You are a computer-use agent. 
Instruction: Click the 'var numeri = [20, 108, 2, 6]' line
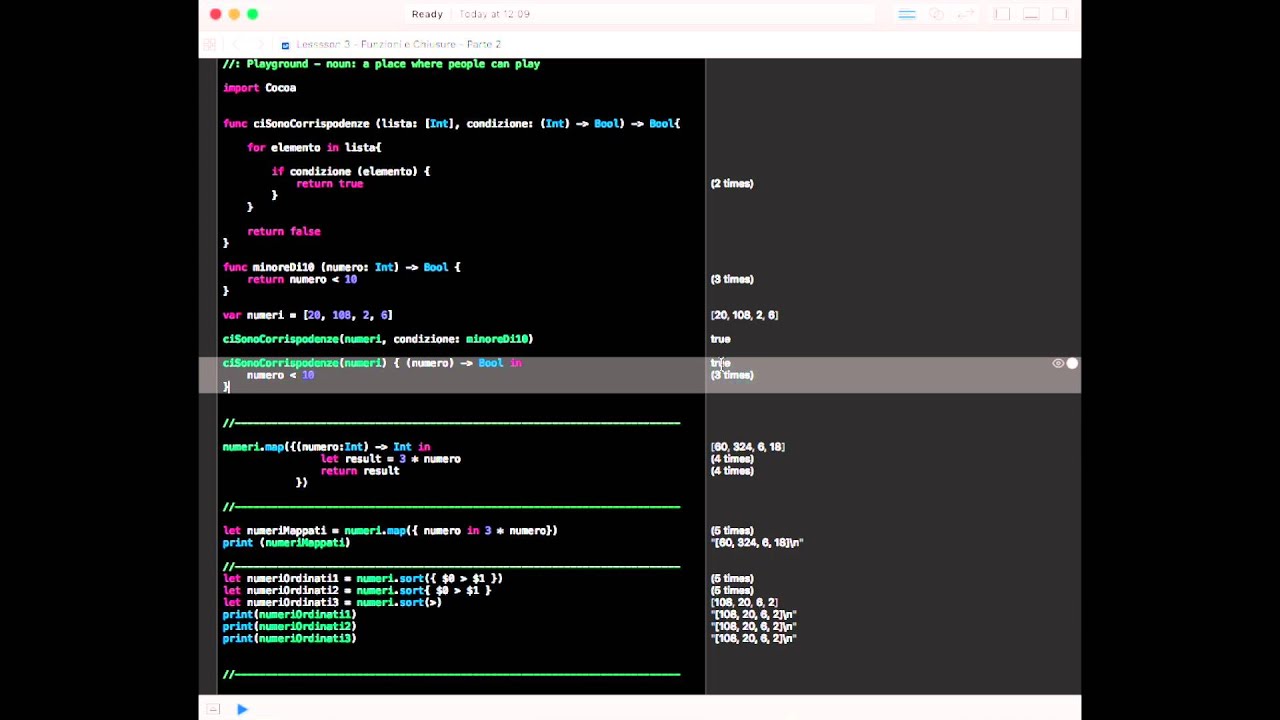[x=308, y=315]
